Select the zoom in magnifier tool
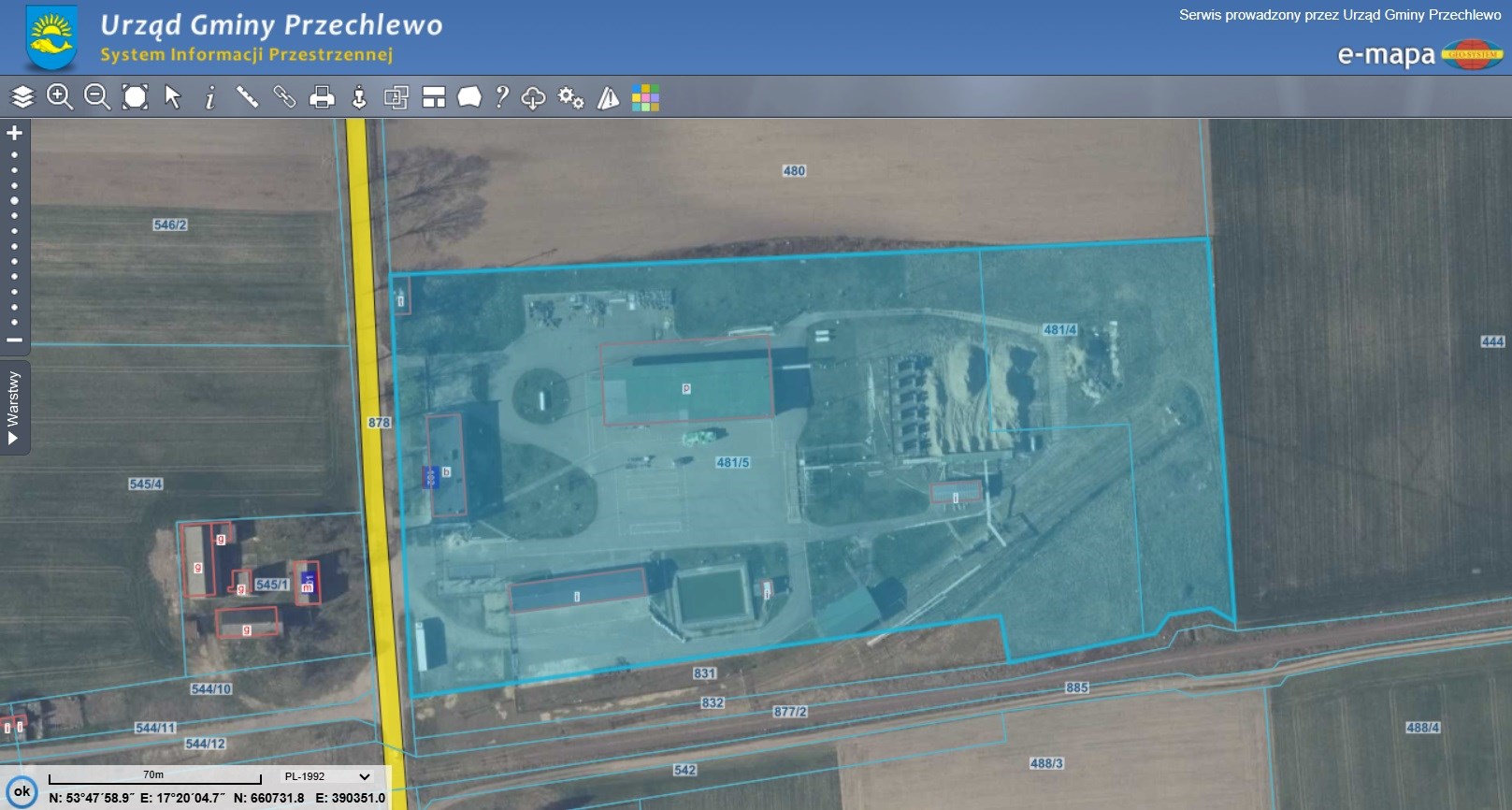The height and width of the screenshot is (810, 1512). pos(60,97)
